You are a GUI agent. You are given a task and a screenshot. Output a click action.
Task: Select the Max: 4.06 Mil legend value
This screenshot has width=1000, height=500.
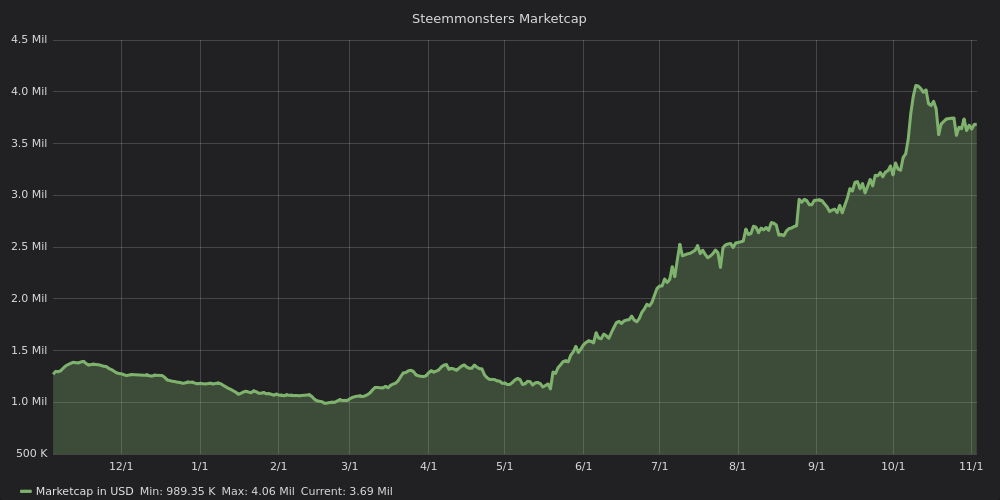[258, 491]
